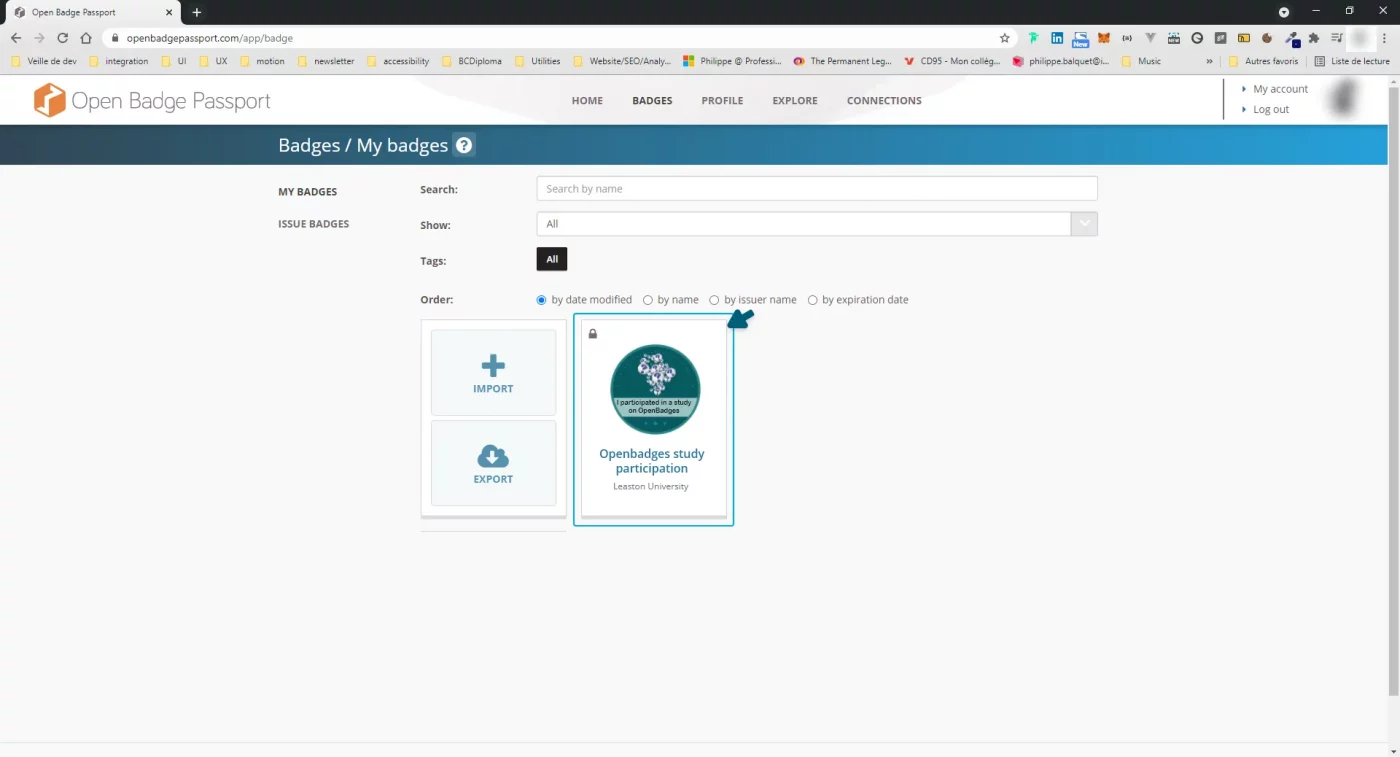
Task: Open the CONNECTIONS menu item
Action: coord(884,101)
